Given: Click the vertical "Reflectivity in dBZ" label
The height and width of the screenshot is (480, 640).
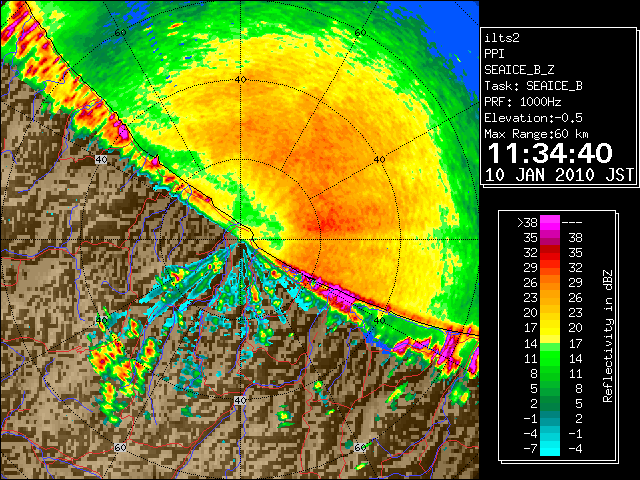Looking at the screenshot, I should point(607,336).
